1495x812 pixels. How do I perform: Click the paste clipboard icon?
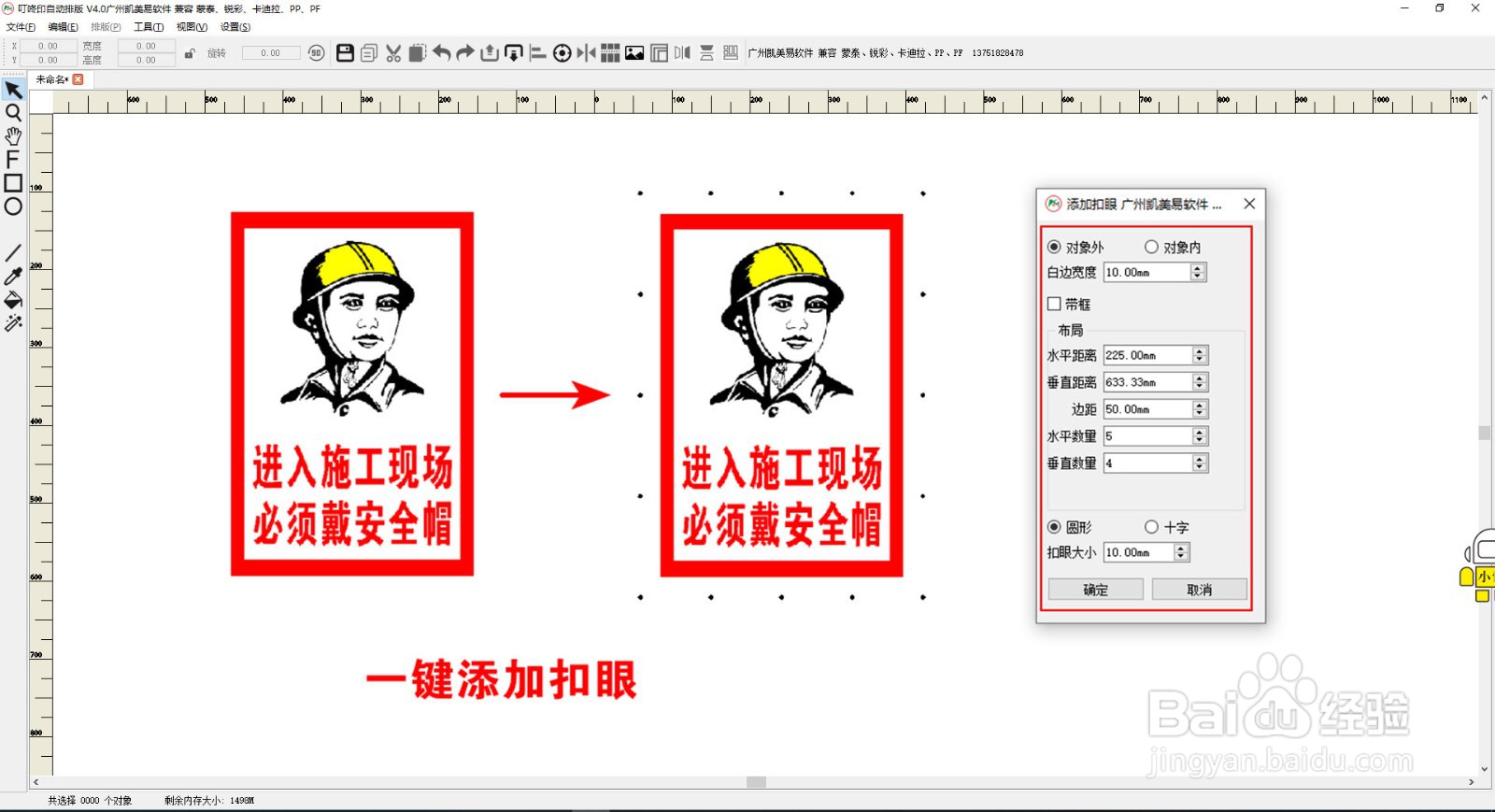(418, 53)
